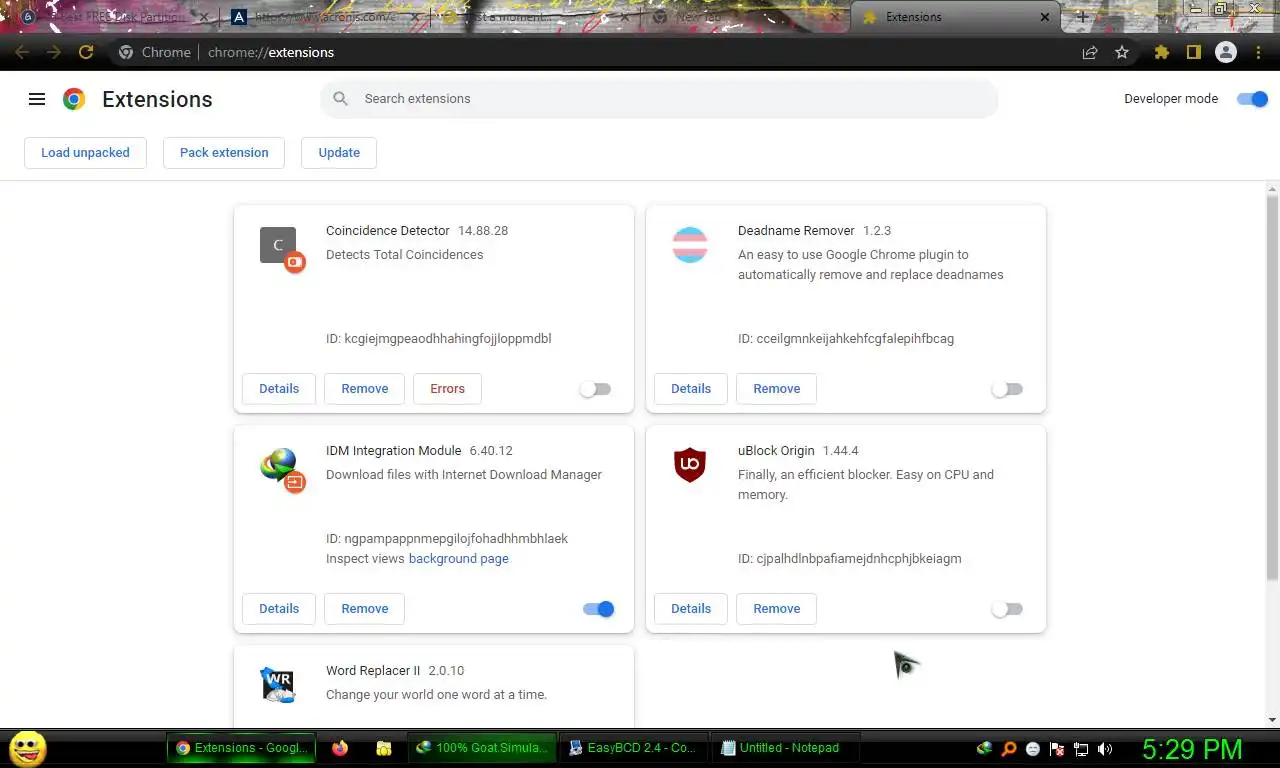Click the Coincidence Detector extension icon
The height and width of the screenshot is (768, 1280).
tap(280, 248)
